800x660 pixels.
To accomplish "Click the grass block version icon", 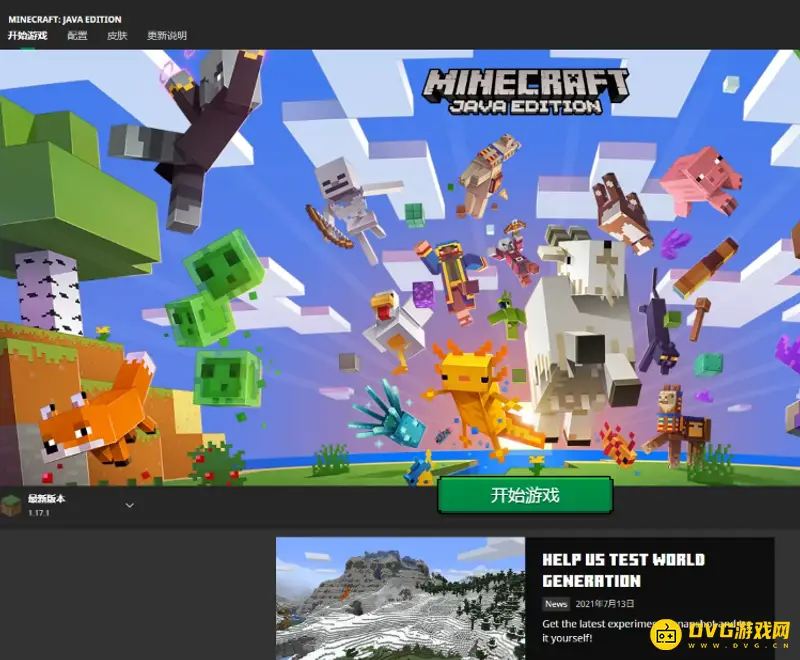I will (x=11, y=505).
